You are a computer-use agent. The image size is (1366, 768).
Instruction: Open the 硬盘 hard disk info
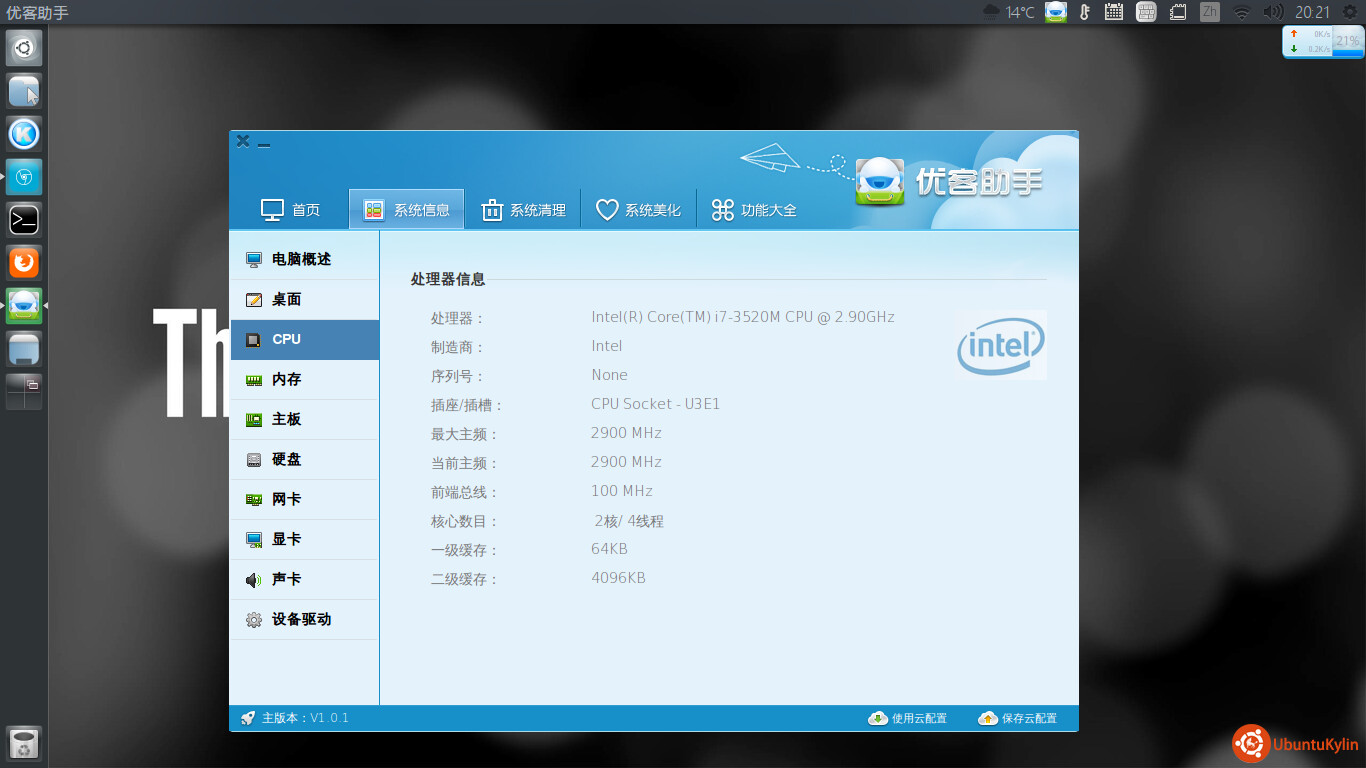[286, 460]
